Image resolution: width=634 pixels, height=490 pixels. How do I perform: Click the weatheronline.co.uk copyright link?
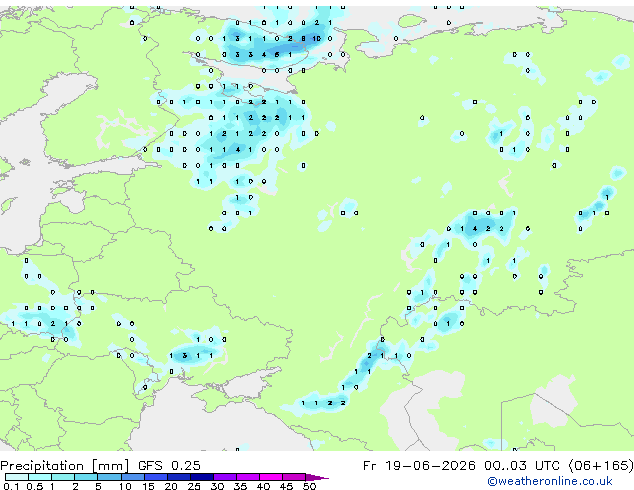[x=549, y=481]
